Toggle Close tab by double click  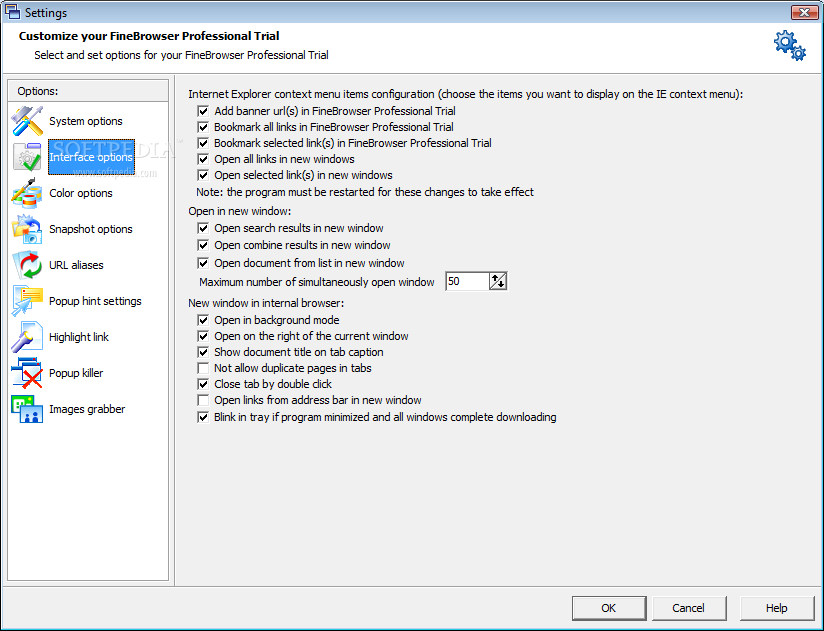point(203,385)
